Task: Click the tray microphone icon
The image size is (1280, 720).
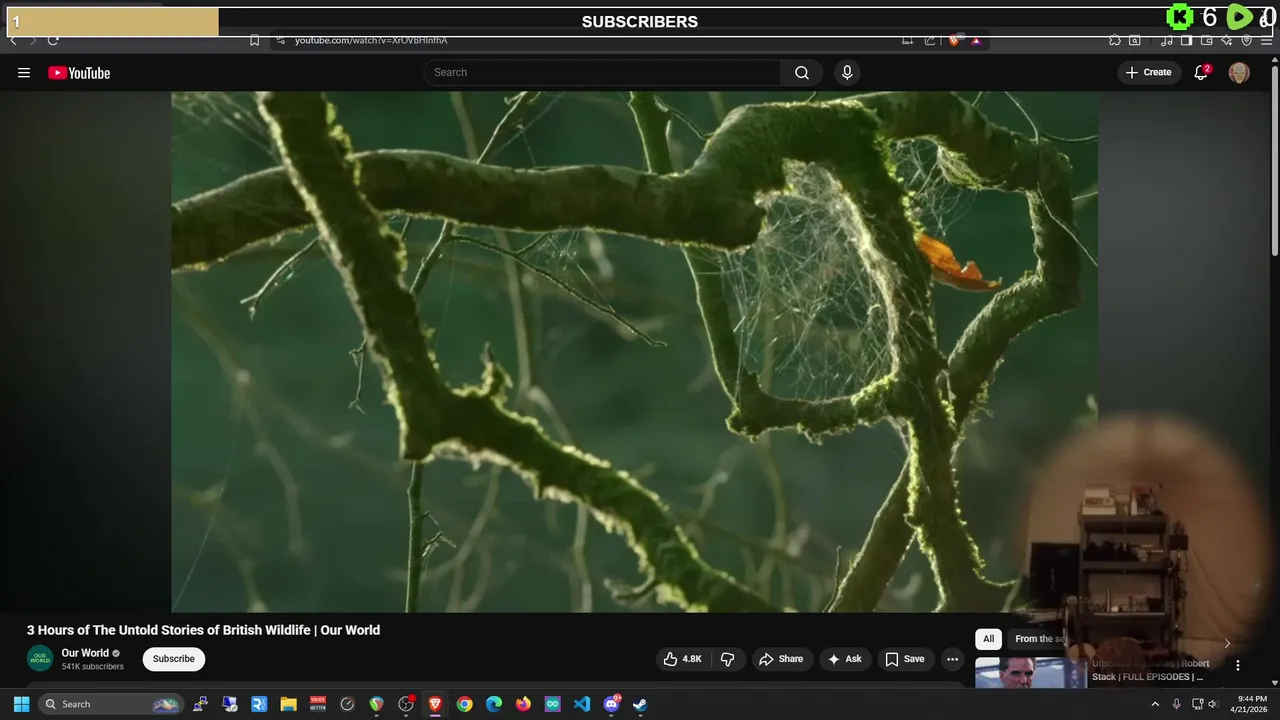Action: (1176, 704)
